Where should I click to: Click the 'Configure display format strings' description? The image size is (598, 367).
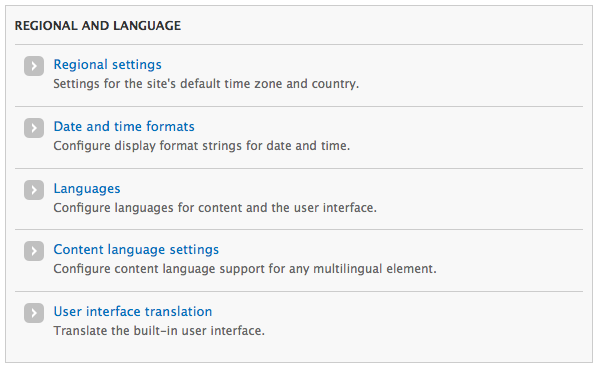pos(202,145)
